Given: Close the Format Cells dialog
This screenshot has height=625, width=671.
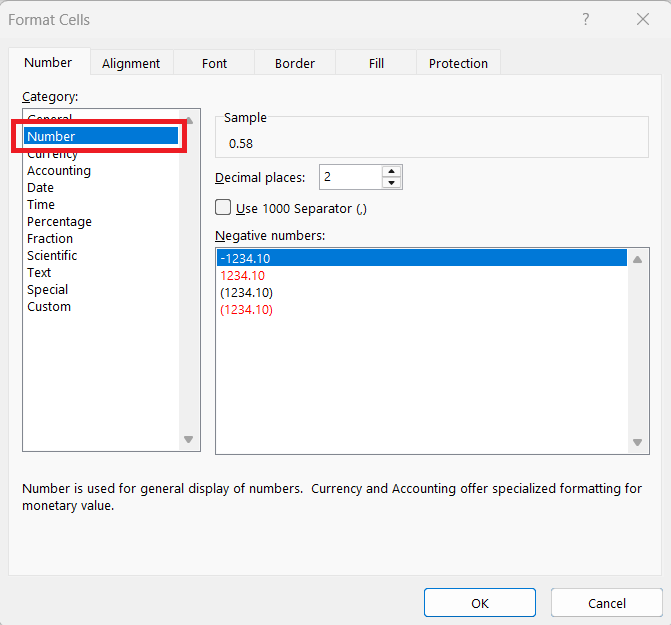Looking at the screenshot, I should click(x=642, y=19).
